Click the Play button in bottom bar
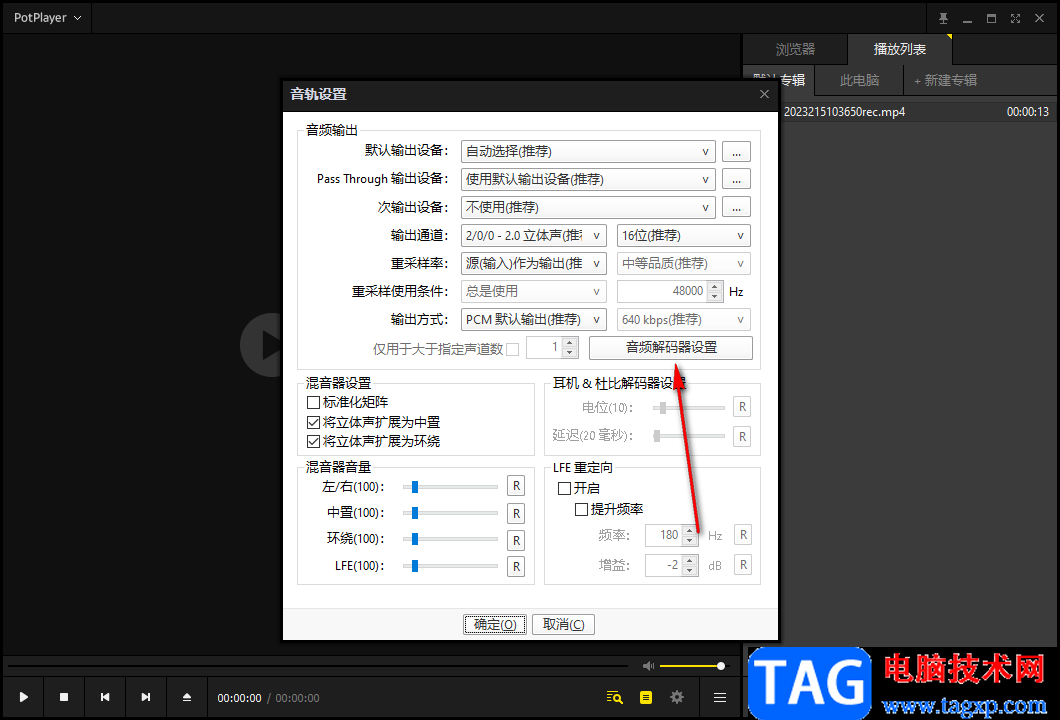The width and height of the screenshot is (1060, 720). [x=24, y=697]
